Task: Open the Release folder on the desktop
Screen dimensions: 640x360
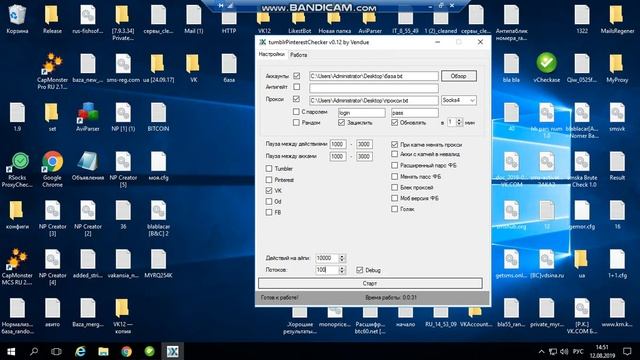Action: [52, 18]
